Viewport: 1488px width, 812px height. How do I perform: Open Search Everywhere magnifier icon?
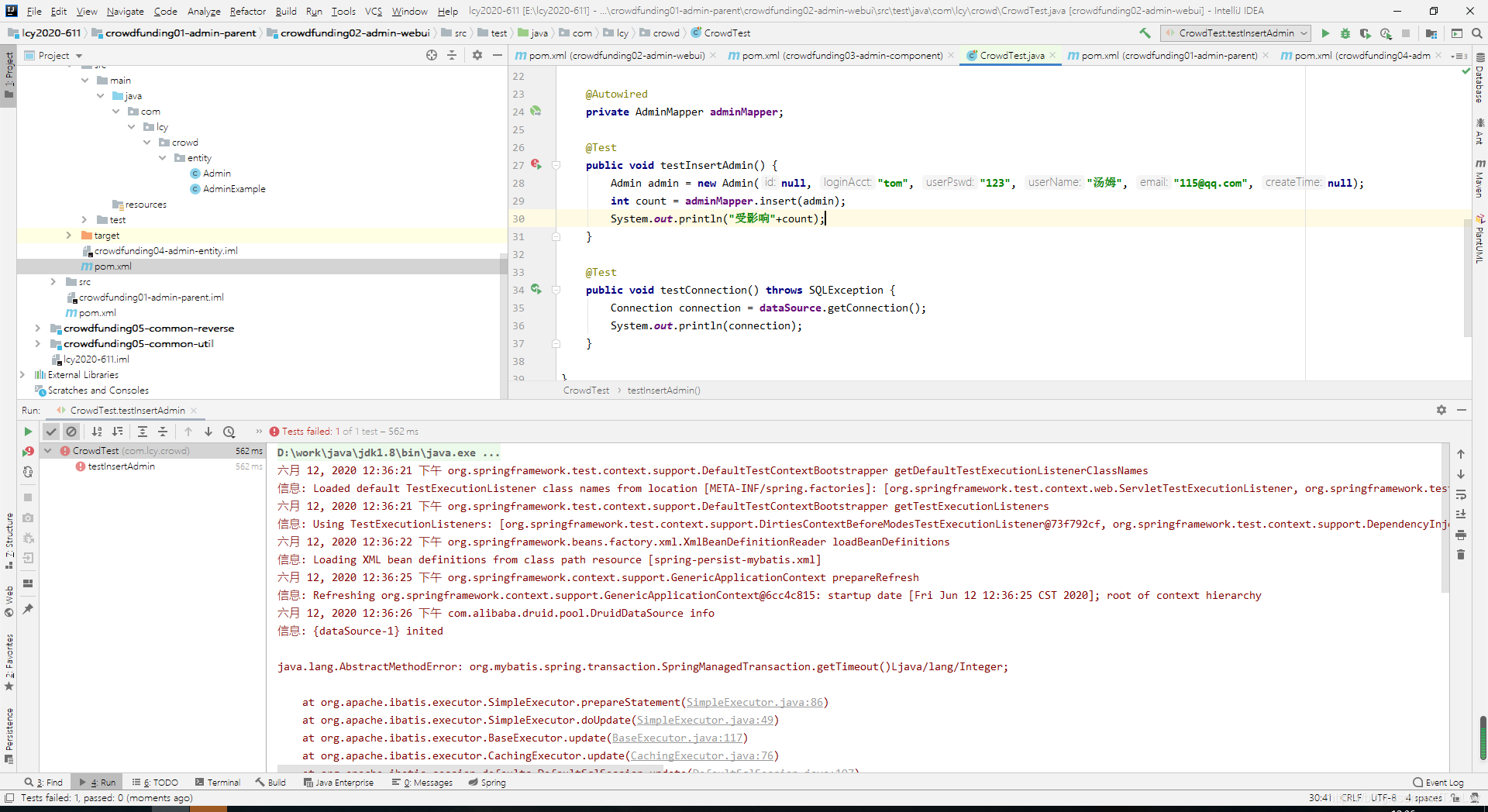[1477, 33]
